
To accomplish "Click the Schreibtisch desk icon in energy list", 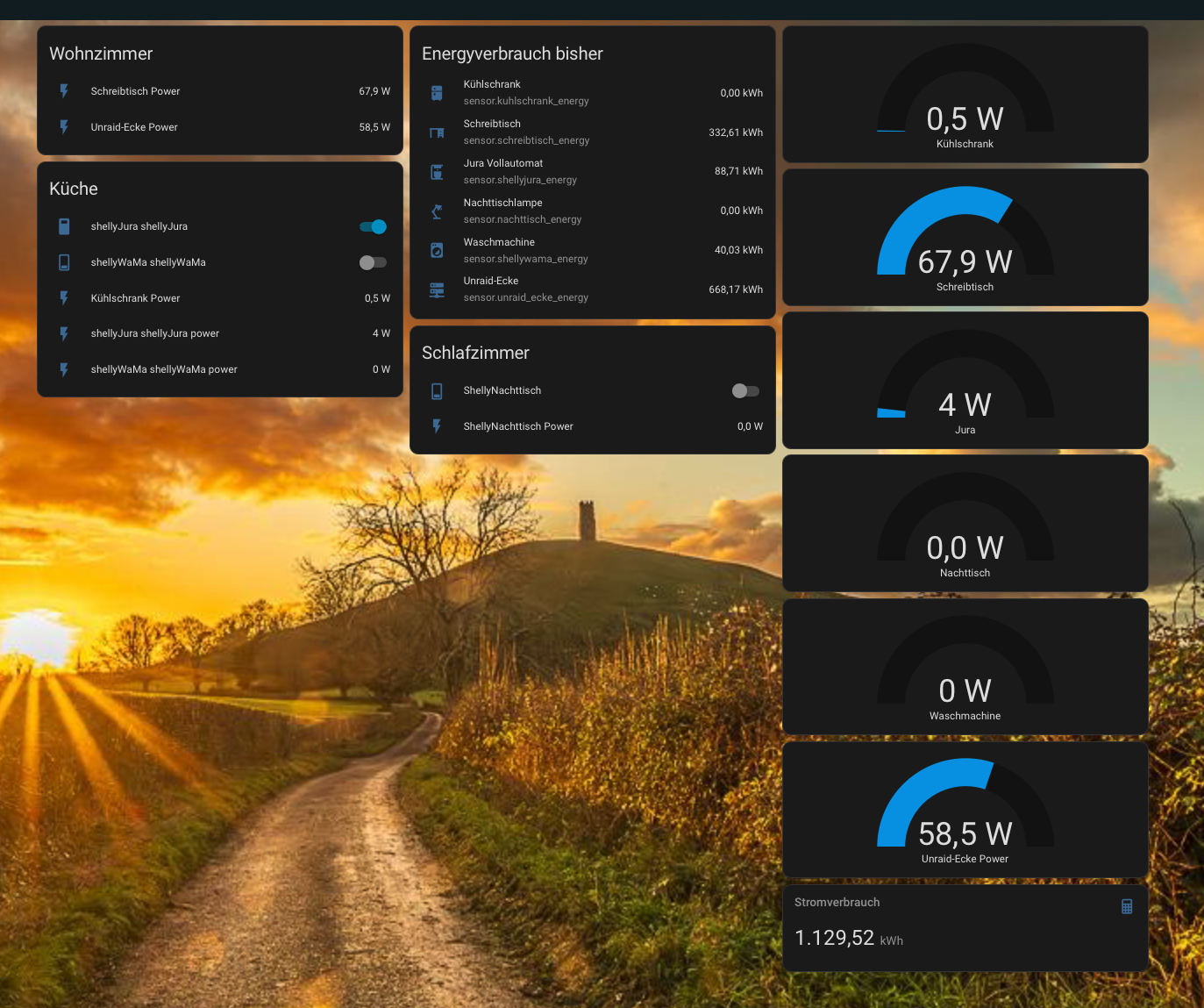I will pyautogui.click(x=437, y=132).
